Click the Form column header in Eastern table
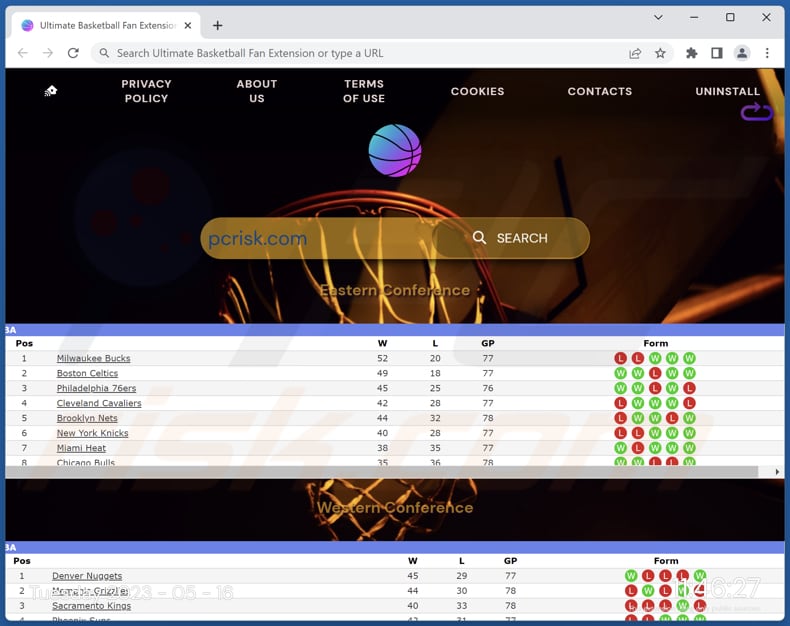 655,343
